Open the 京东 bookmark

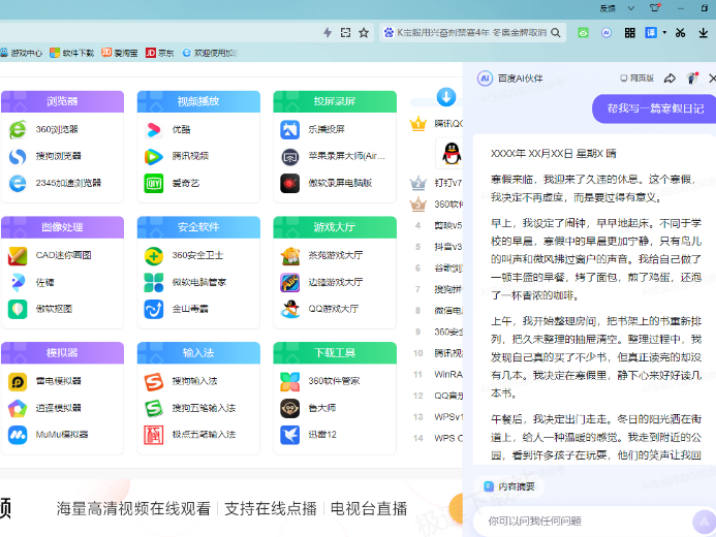160,53
